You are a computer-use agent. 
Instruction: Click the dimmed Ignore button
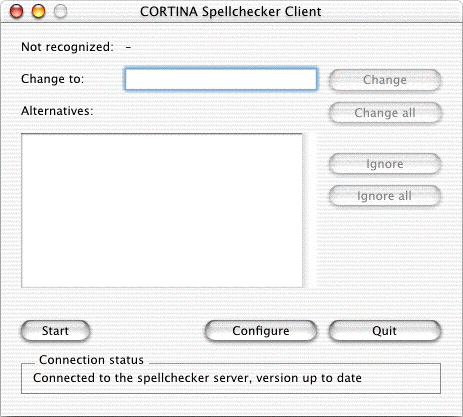[385, 164]
